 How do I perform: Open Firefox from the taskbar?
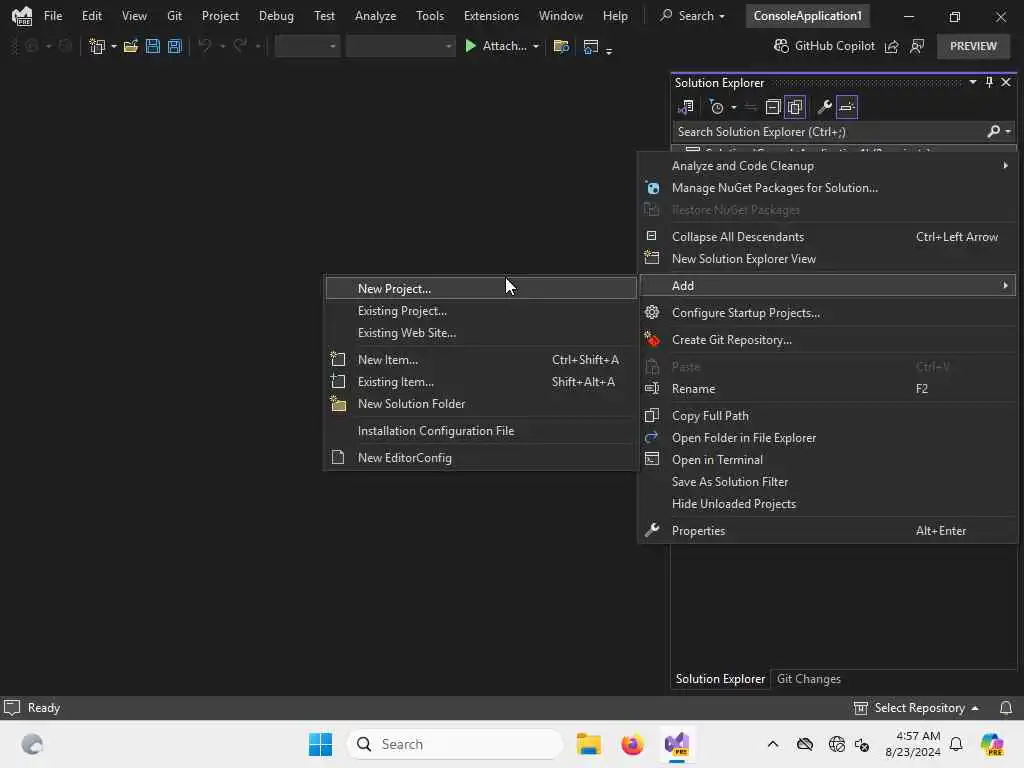point(632,744)
